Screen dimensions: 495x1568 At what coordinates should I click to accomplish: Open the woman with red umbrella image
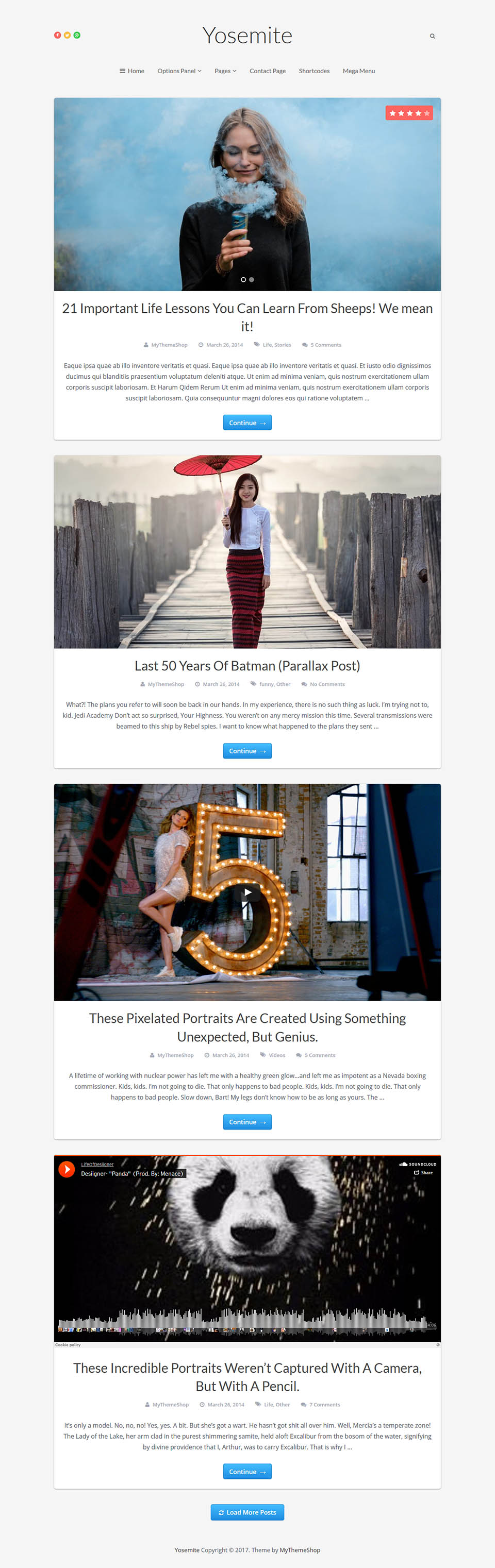[x=247, y=551]
